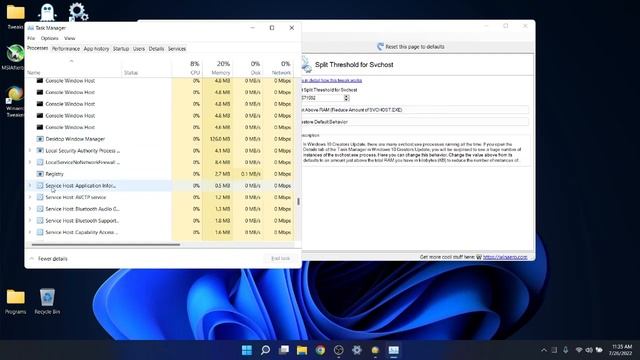Open the Wi-Fi network tray icon
The image size is (640, 360).
[x=579, y=350]
